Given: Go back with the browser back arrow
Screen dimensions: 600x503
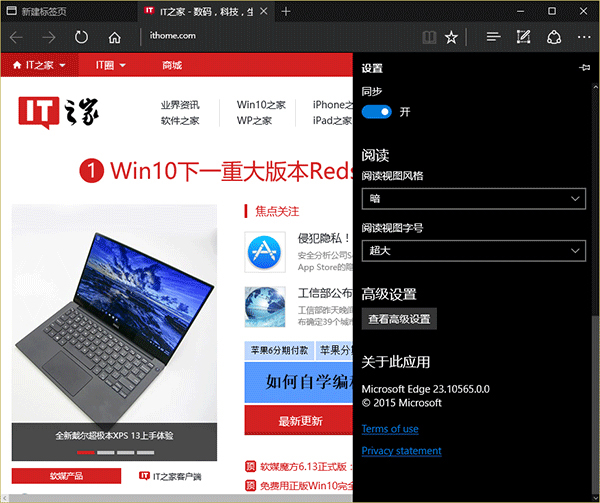Looking at the screenshot, I should 16,37.
